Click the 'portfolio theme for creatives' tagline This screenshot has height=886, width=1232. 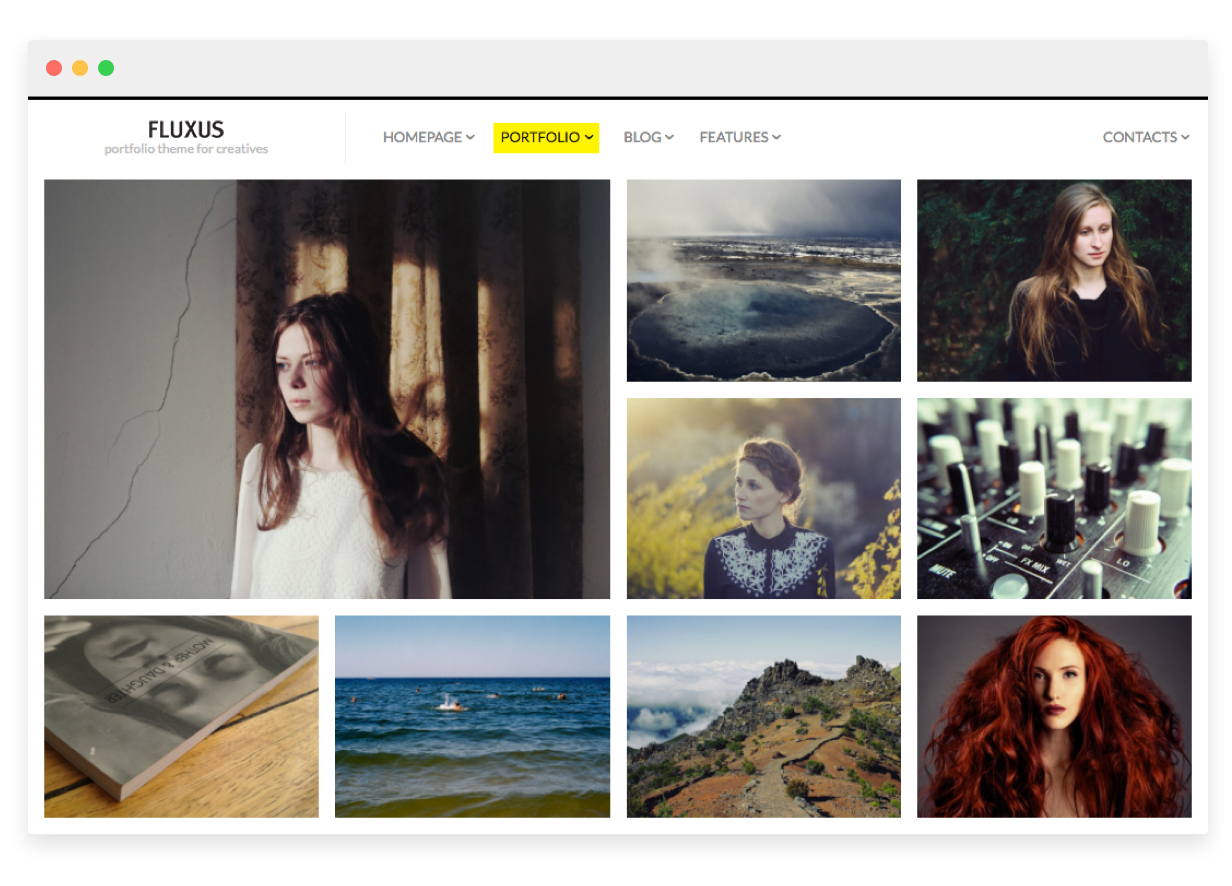tap(186, 150)
